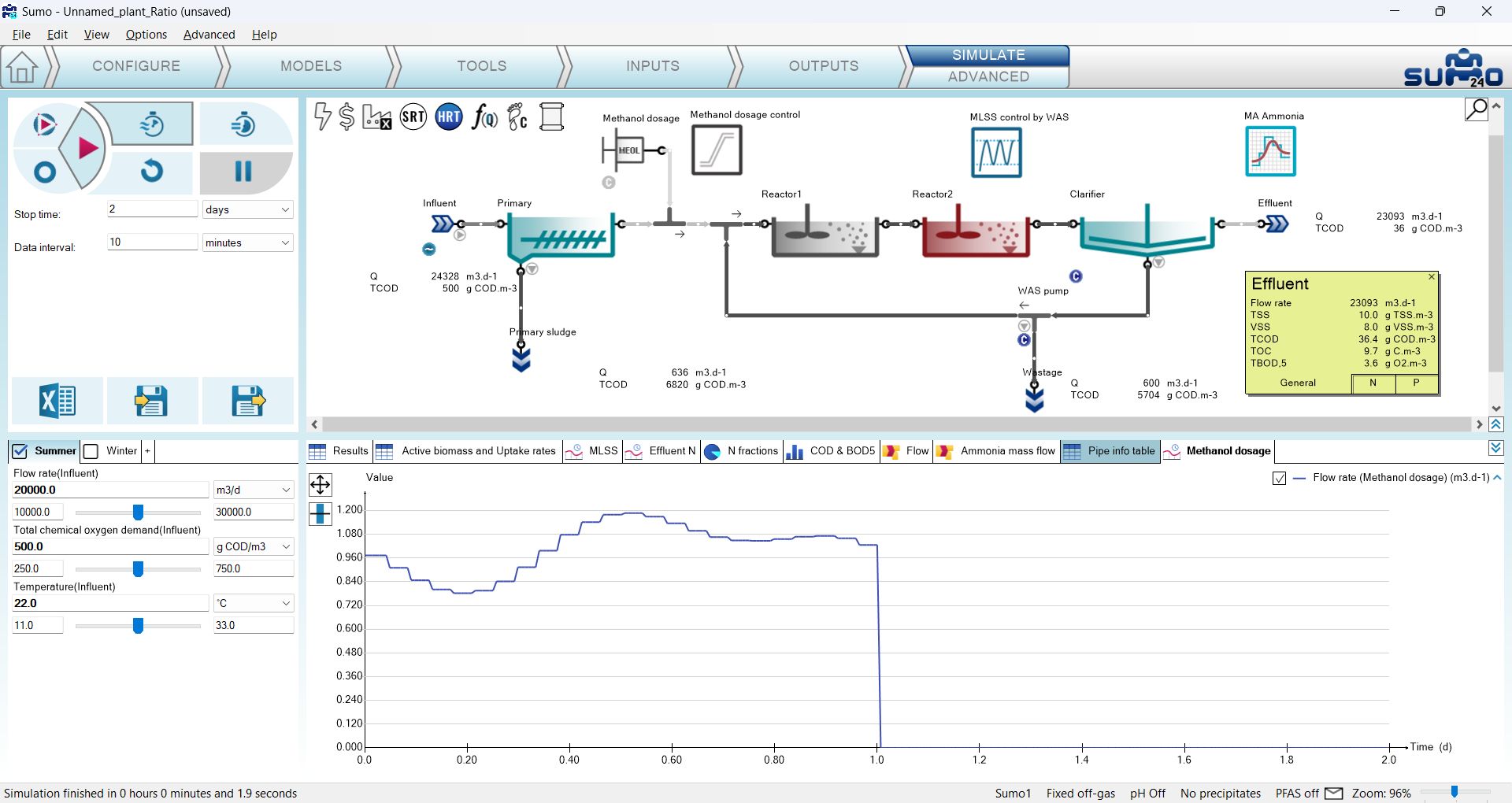The height and width of the screenshot is (803, 1512).
Task: Open the COD & BOD5 tab
Action: (x=831, y=451)
